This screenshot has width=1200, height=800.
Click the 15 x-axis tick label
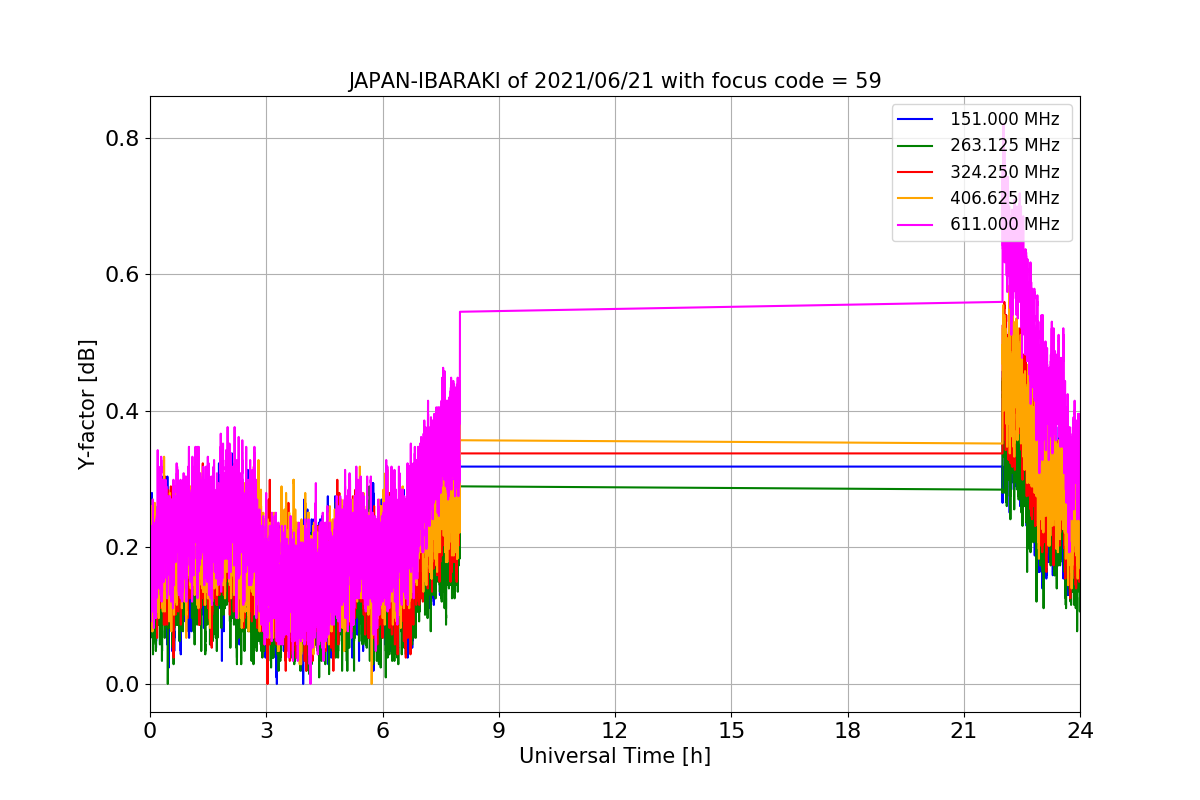point(731,731)
